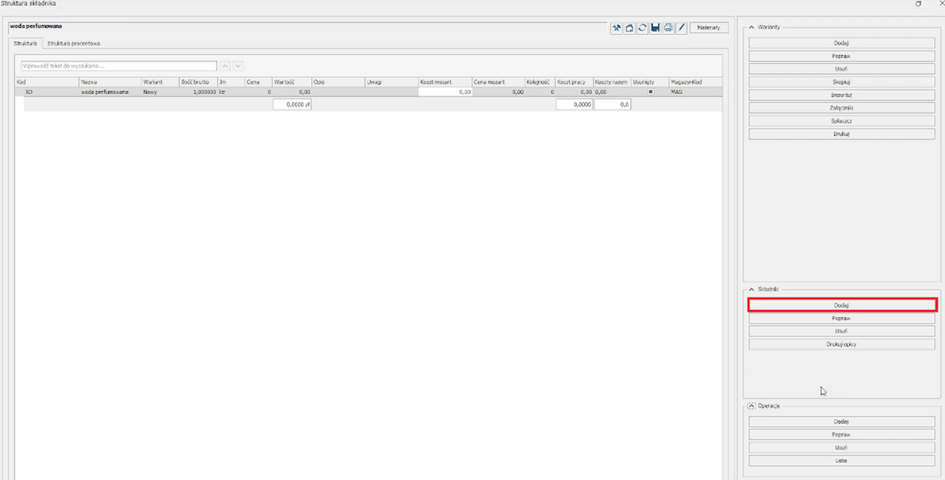Open Lista in the Operacje section

[x=841, y=461]
